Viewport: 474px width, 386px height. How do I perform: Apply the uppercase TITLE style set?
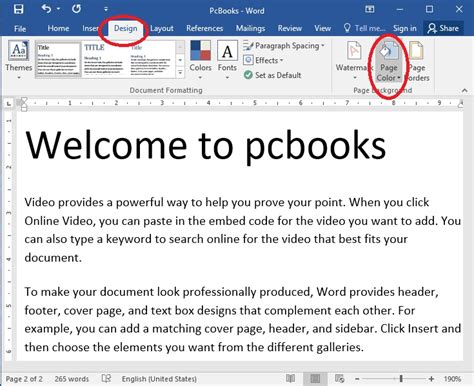point(103,59)
